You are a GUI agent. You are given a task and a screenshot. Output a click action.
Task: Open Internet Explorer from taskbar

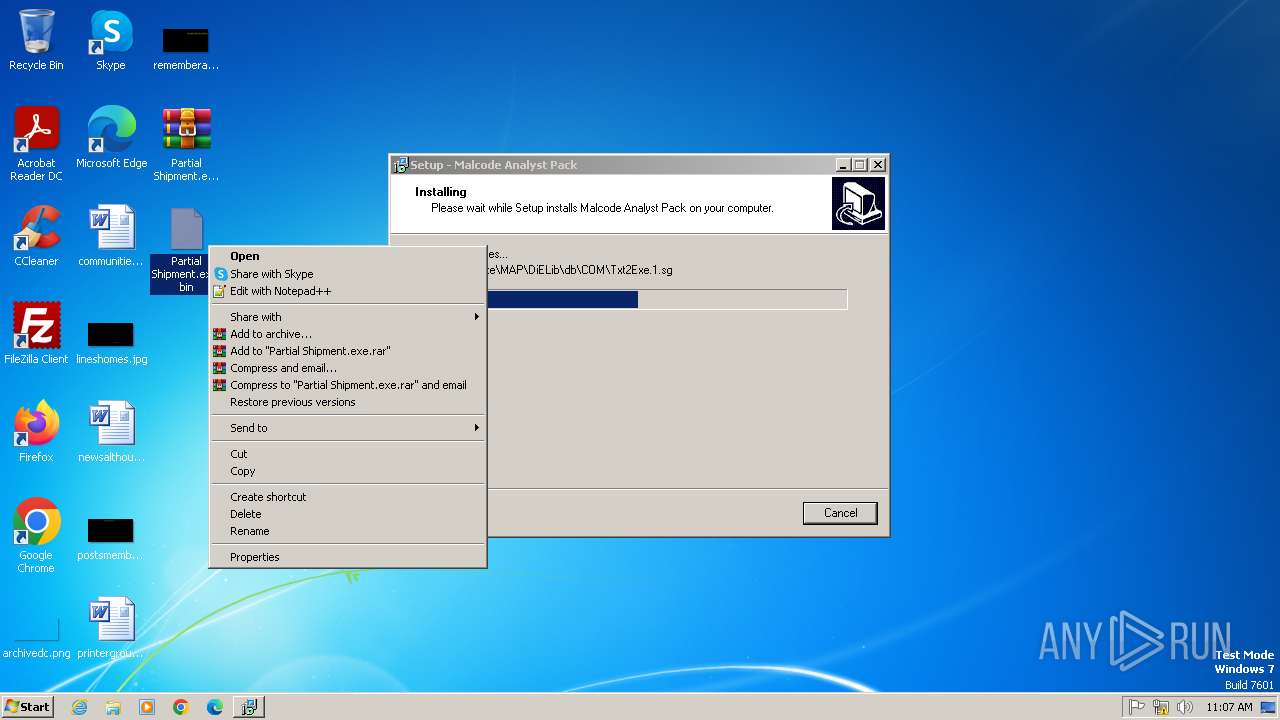[79, 707]
